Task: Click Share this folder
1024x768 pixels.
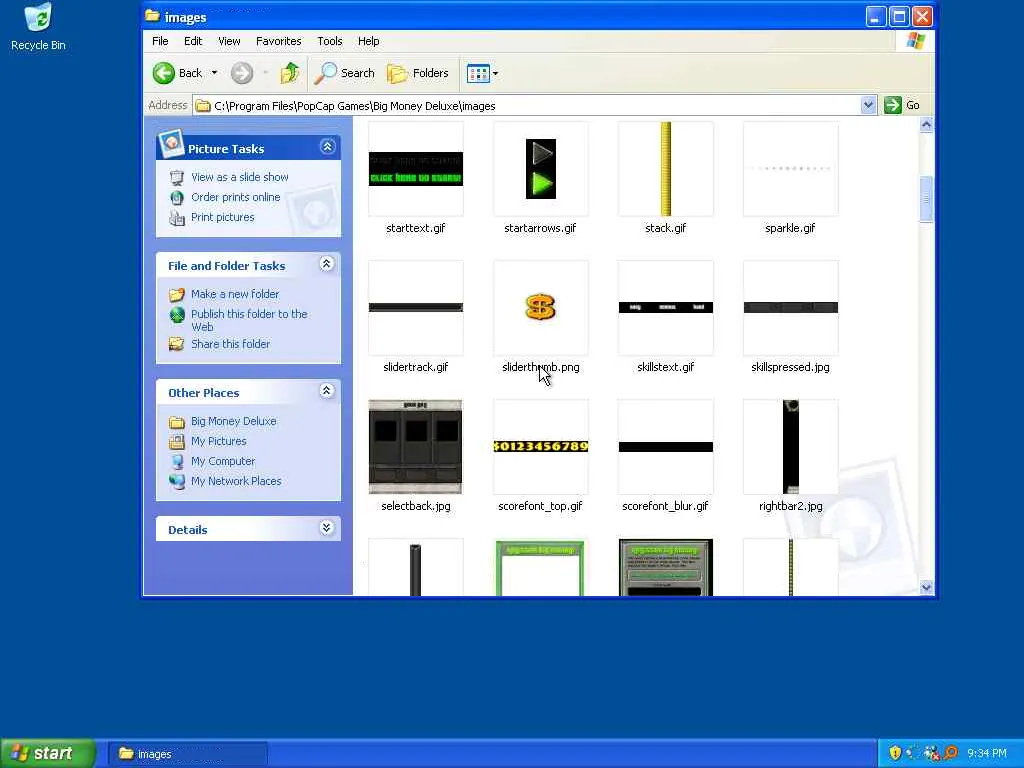Action: pyautogui.click(x=231, y=344)
